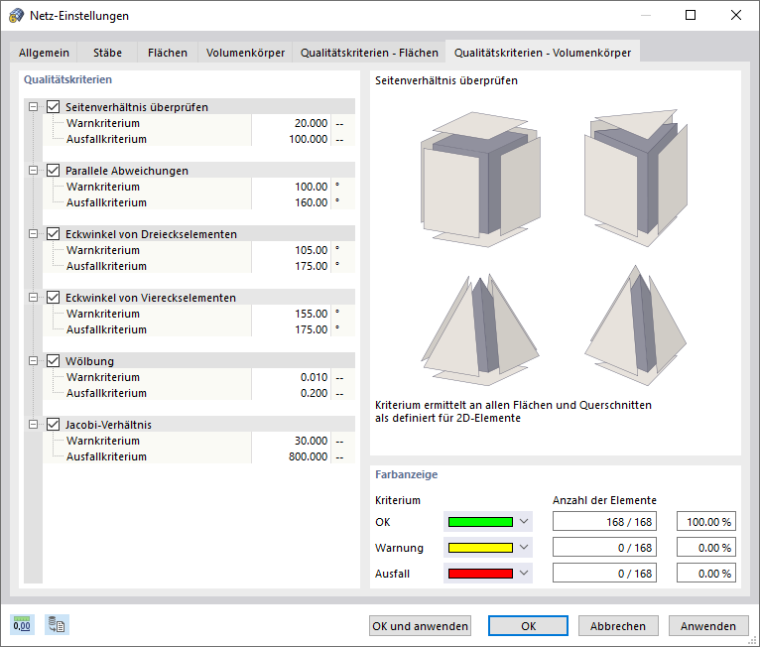Viewport: 760px width, 647px height.
Task: Toggle Eckwinkel von Viereckselementen checkbox
Action: click(x=53, y=297)
